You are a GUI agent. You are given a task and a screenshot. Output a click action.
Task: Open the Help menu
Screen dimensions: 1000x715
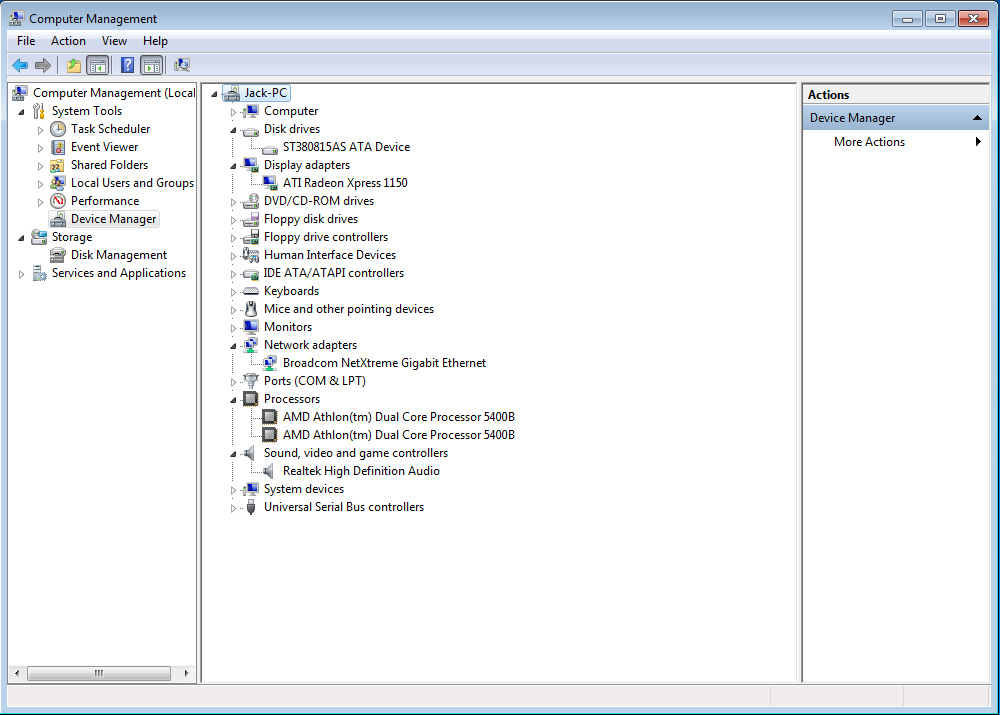(x=155, y=41)
